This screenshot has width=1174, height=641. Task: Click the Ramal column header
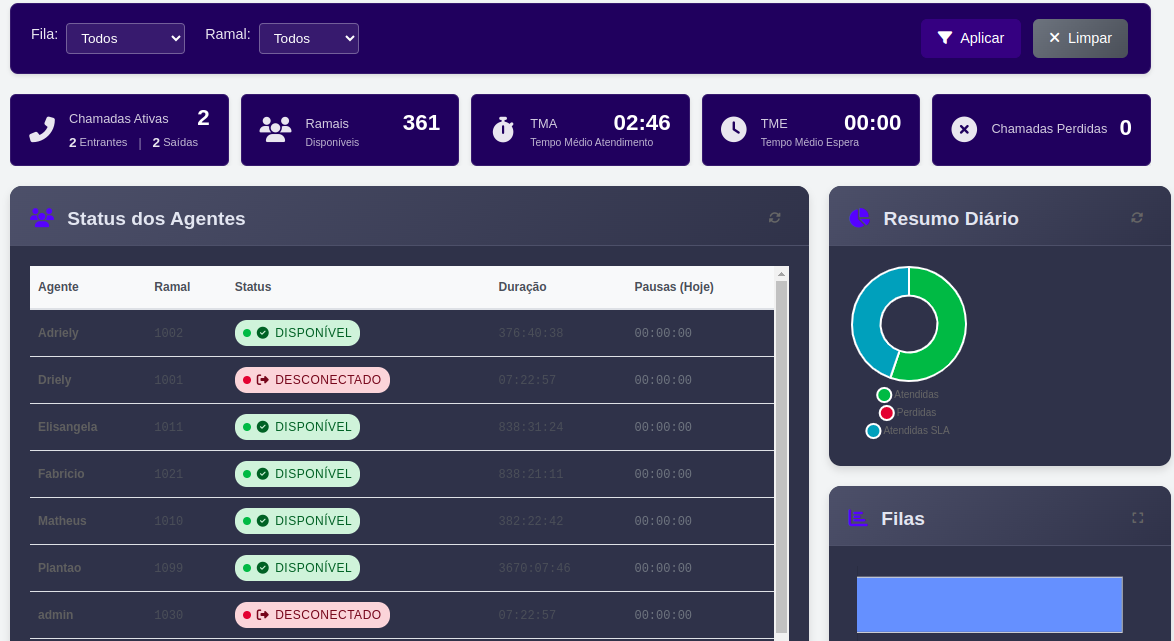click(x=172, y=287)
